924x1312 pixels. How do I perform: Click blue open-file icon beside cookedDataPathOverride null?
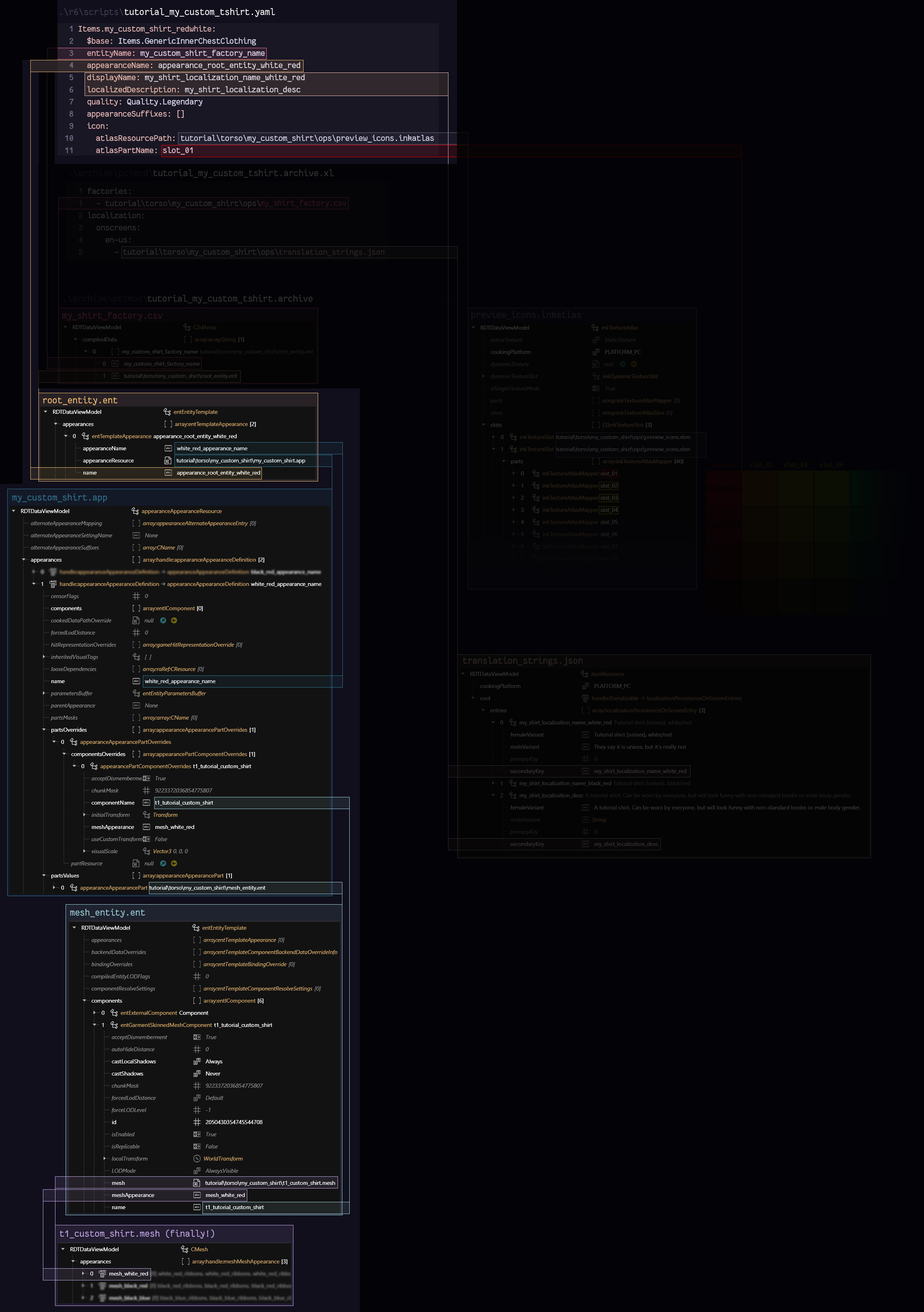pyautogui.click(x=163, y=621)
